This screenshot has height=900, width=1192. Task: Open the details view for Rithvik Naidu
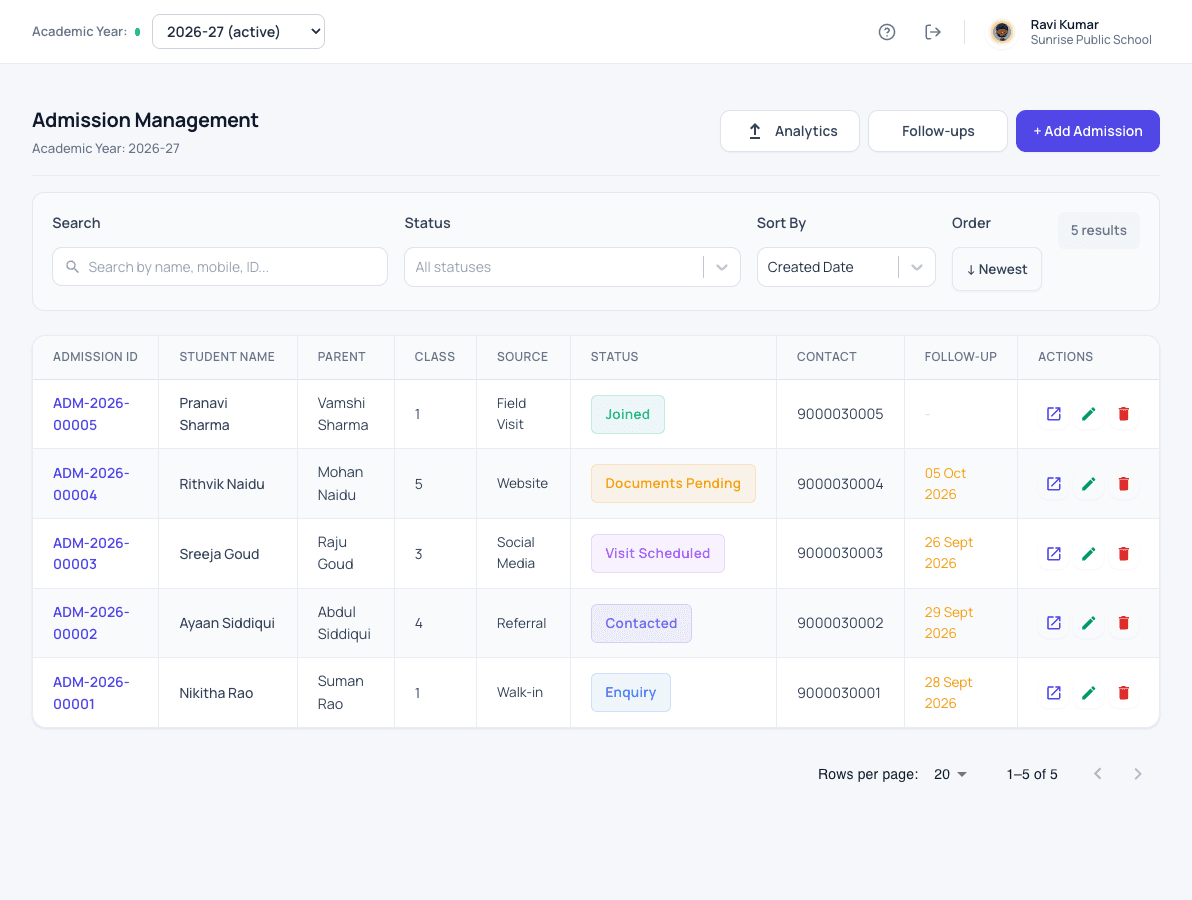[x=1054, y=484]
